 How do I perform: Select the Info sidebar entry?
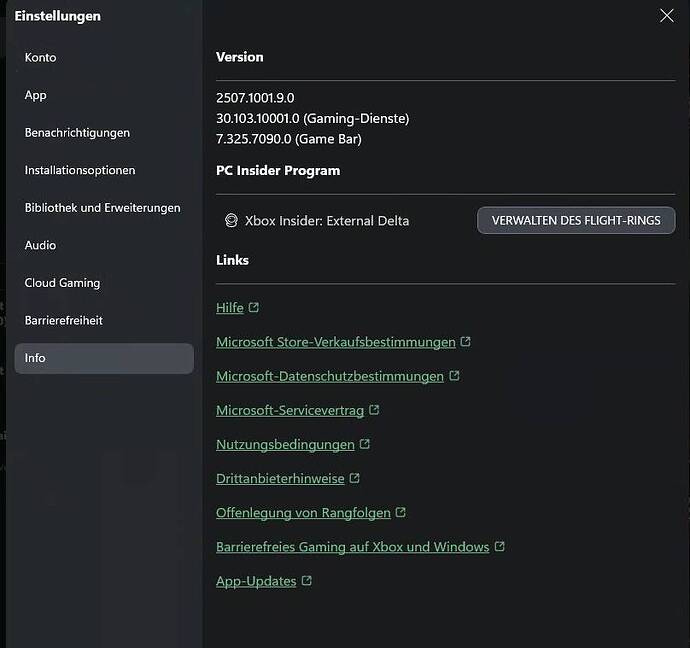point(104,358)
